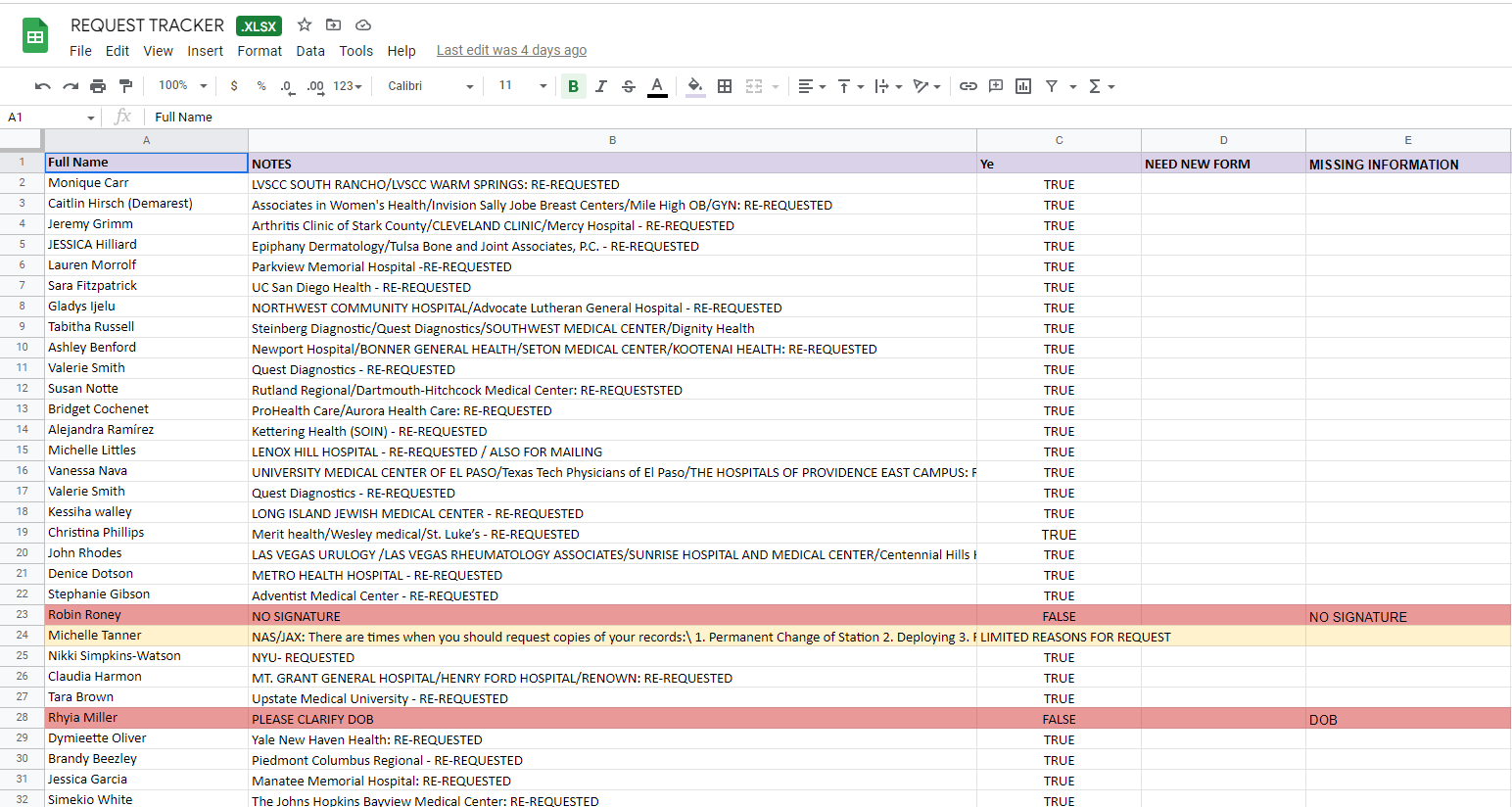Format cells as currency
The height and width of the screenshot is (807, 1512).
(x=234, y=86)
